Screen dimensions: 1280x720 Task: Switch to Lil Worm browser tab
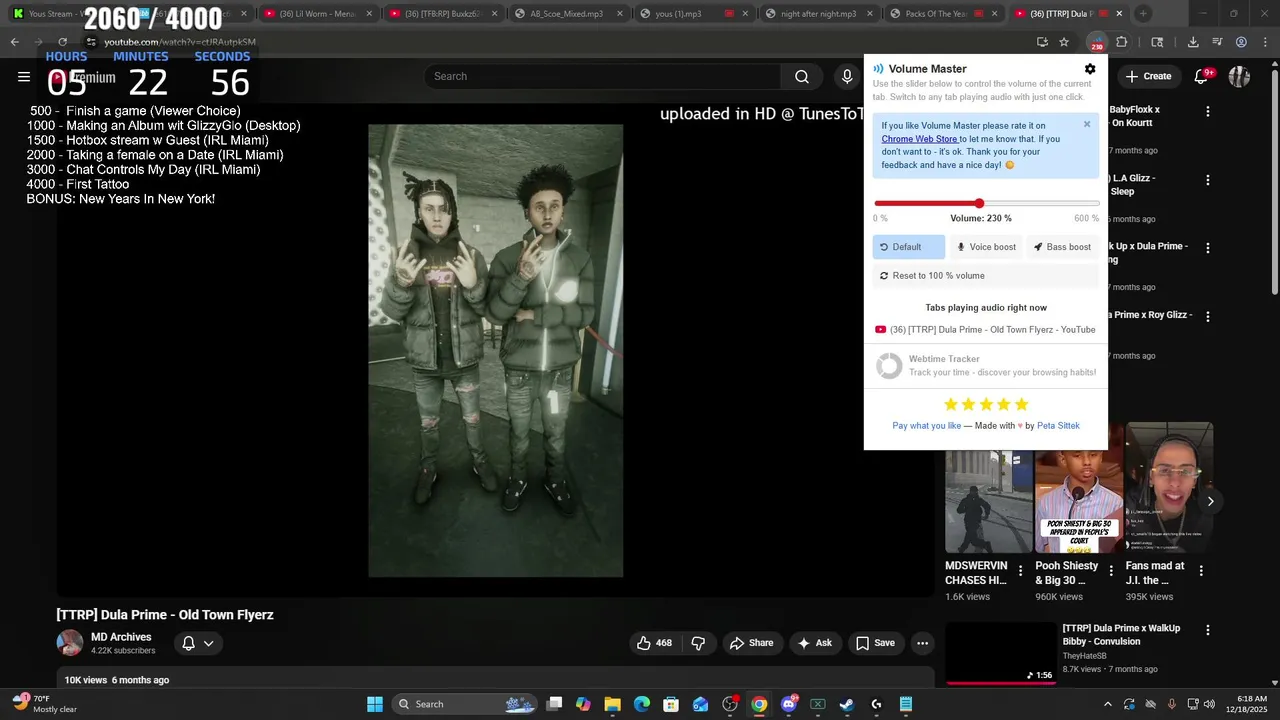point(319,14)
